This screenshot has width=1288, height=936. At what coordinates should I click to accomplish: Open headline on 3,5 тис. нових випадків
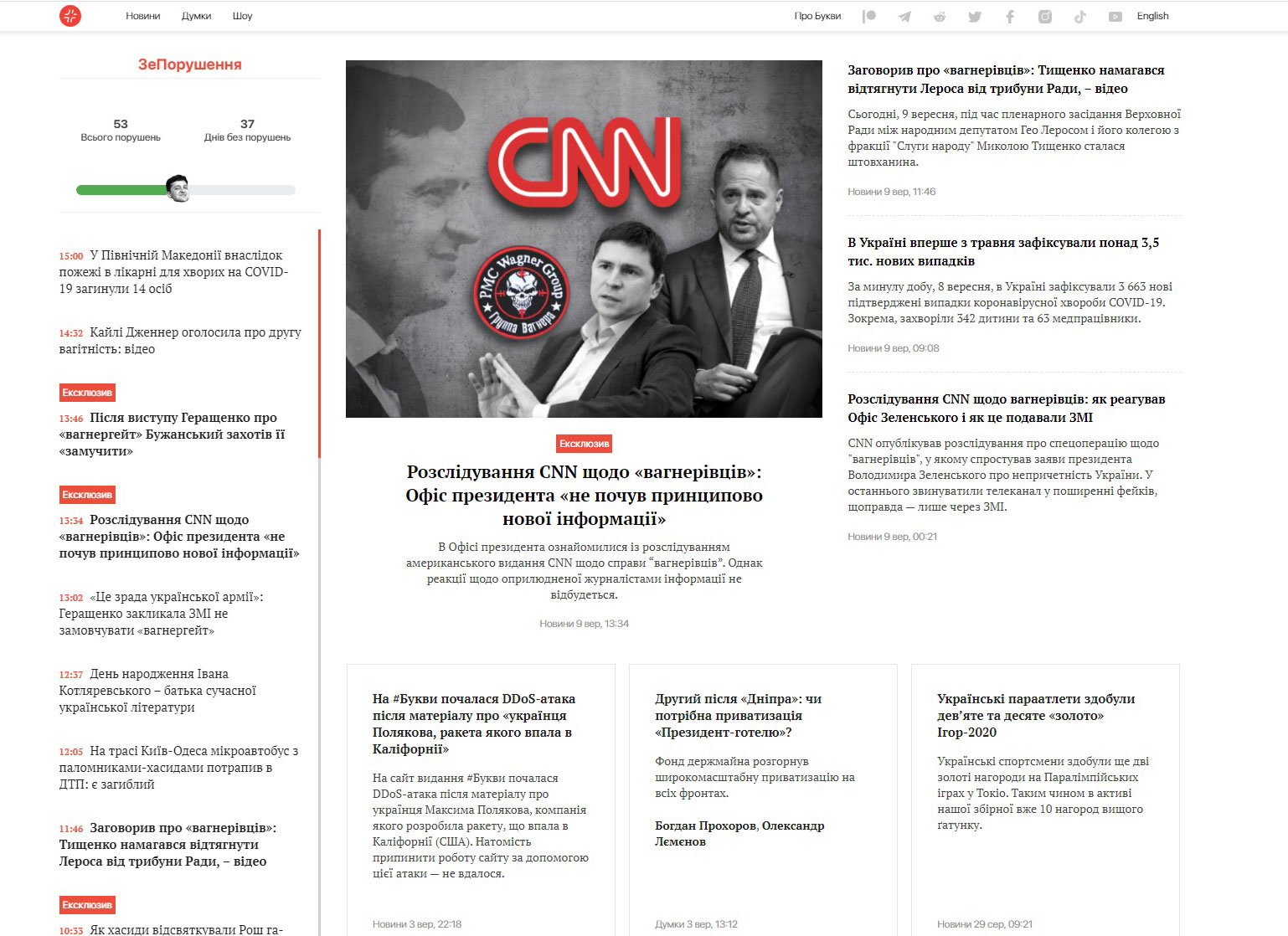tap(1003, 252)
